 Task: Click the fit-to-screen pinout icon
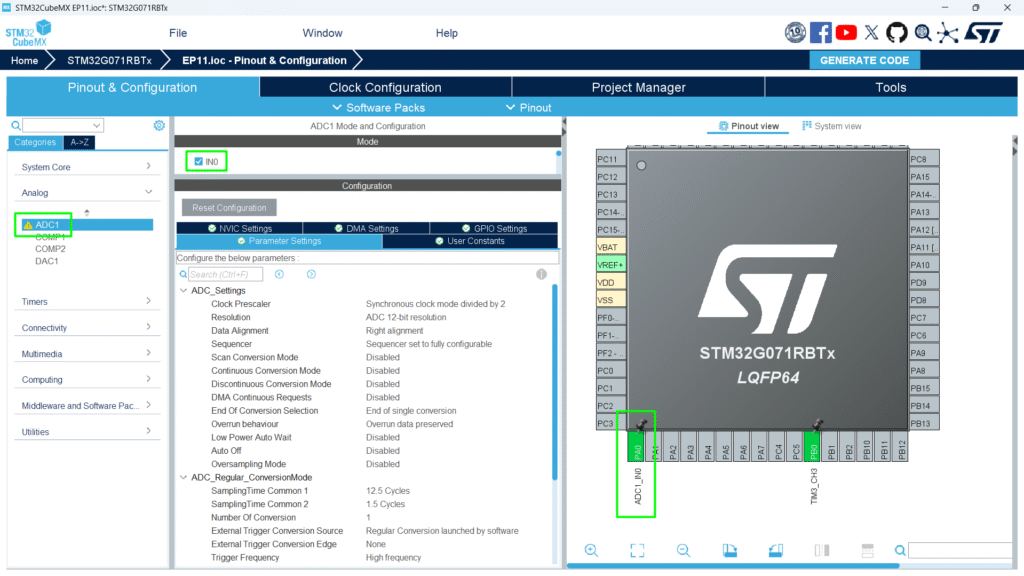pyautogui.click(x=637, y=550)
